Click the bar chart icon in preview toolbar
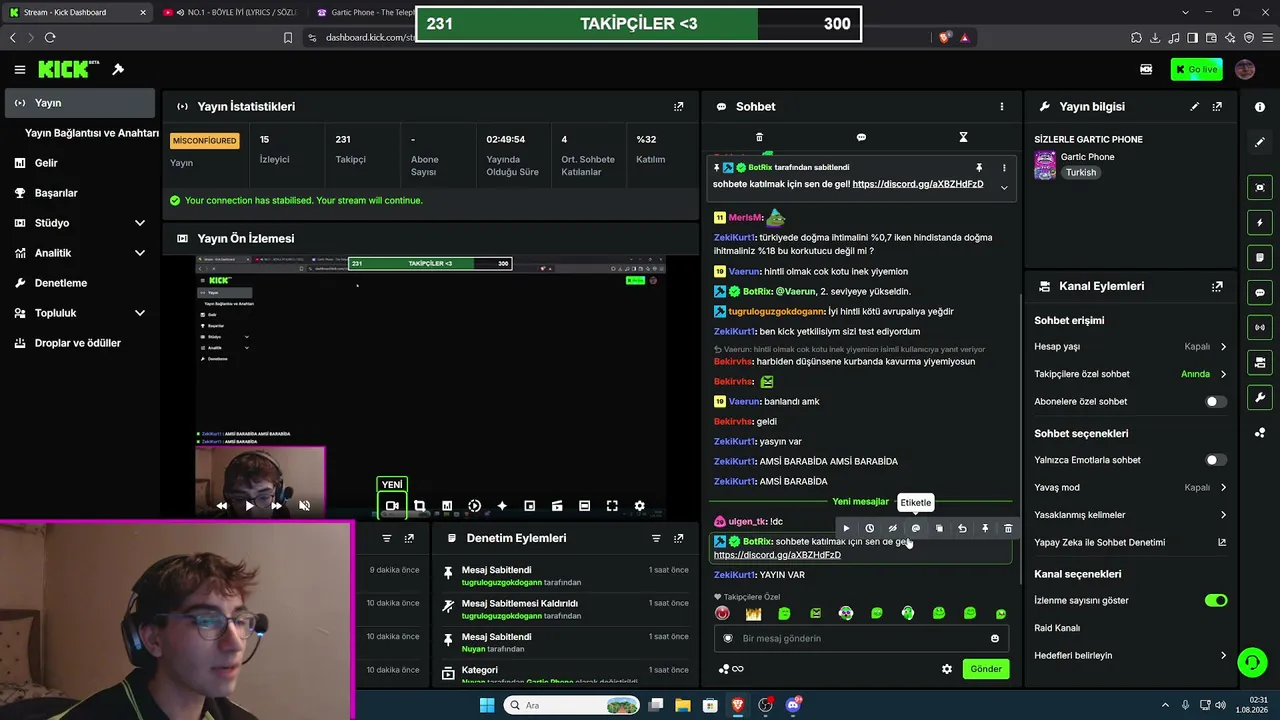This screenshot has width=1280, height=720. coord(447,506)
